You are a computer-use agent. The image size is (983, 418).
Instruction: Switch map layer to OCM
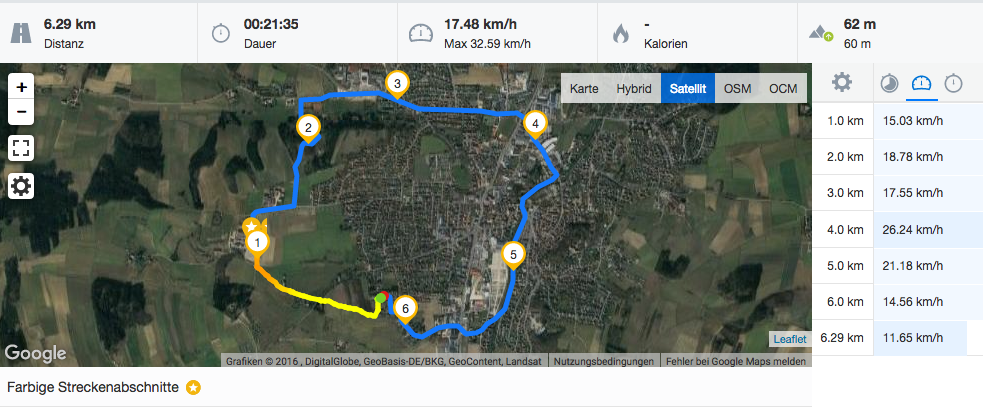[x=783, y=88]
